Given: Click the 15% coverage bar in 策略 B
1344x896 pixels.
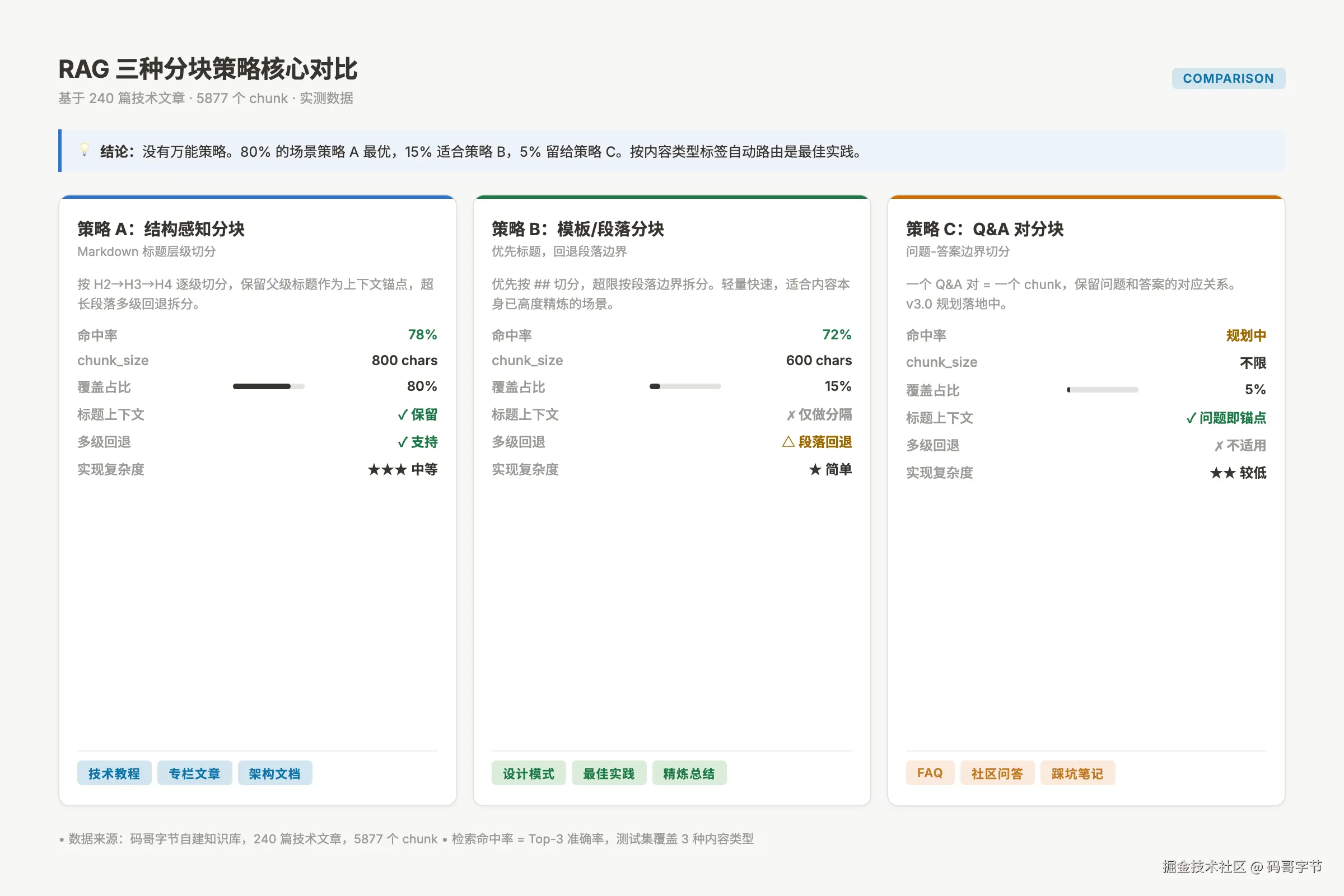Looking at the screenshot, I should pyautogui.click(x=685, y=386).
